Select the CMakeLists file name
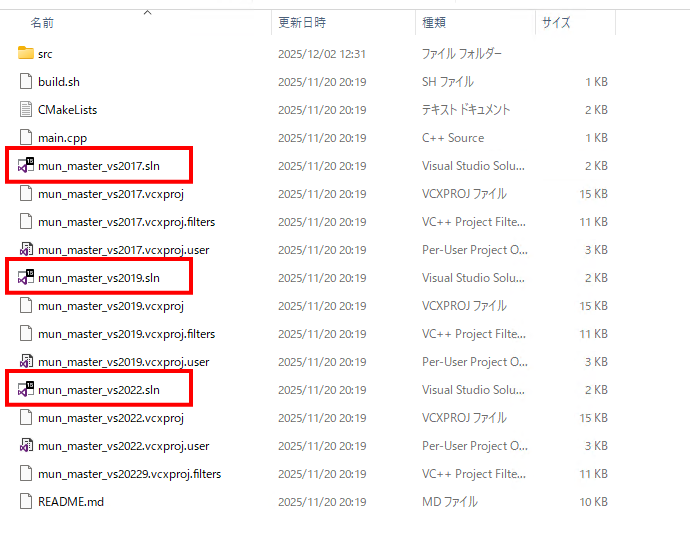The width and height of the screenshot is (690, 537). point(67,110)
